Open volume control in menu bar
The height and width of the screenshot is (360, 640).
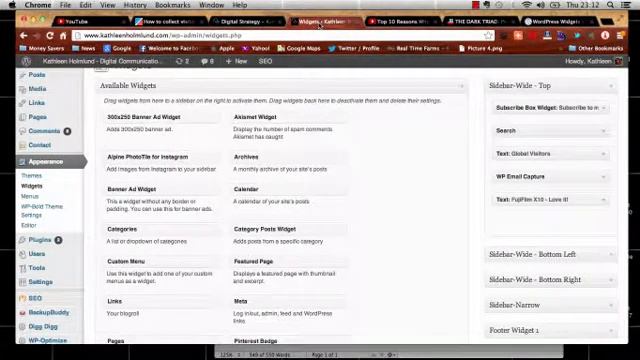(x=541, y=5)
